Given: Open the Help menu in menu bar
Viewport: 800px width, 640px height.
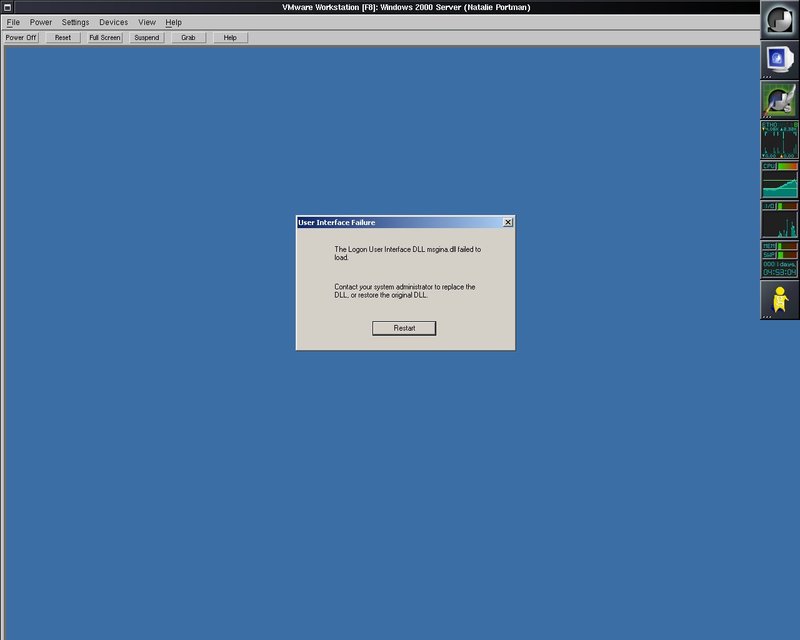Looking at the screenshot, I should pyautogui.click(x=173, y=22).
